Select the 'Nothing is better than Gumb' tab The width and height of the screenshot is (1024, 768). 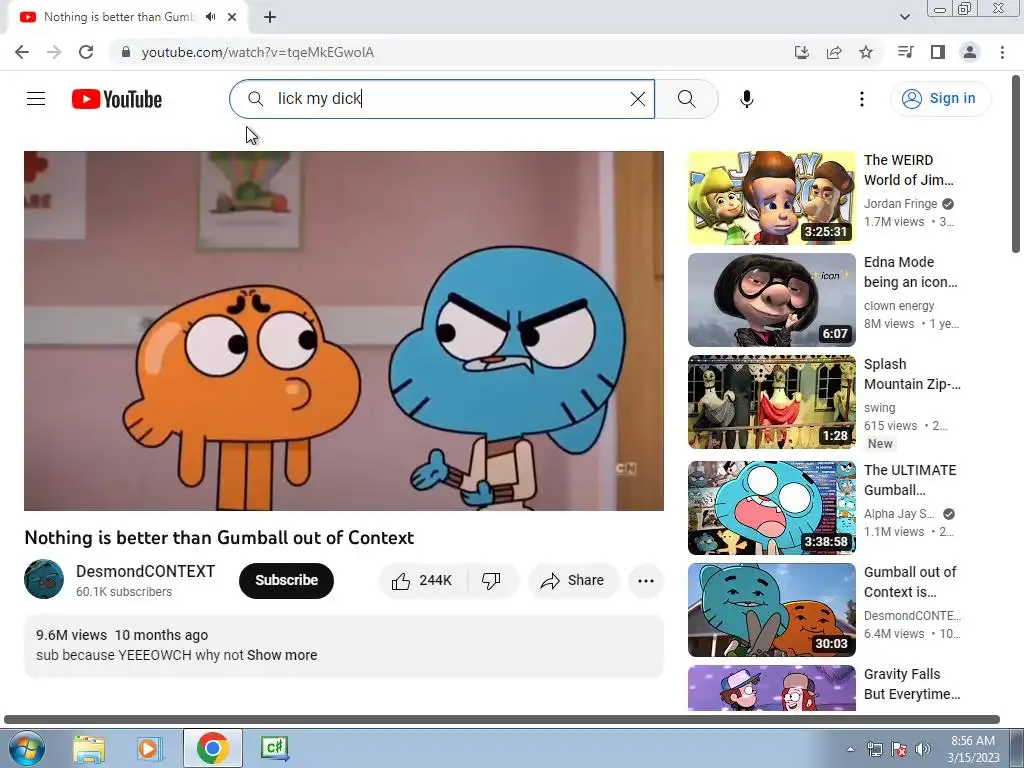119,17
